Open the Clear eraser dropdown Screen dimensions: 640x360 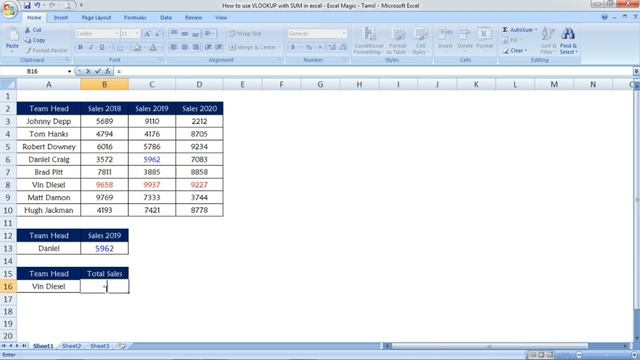click(515, 51)
